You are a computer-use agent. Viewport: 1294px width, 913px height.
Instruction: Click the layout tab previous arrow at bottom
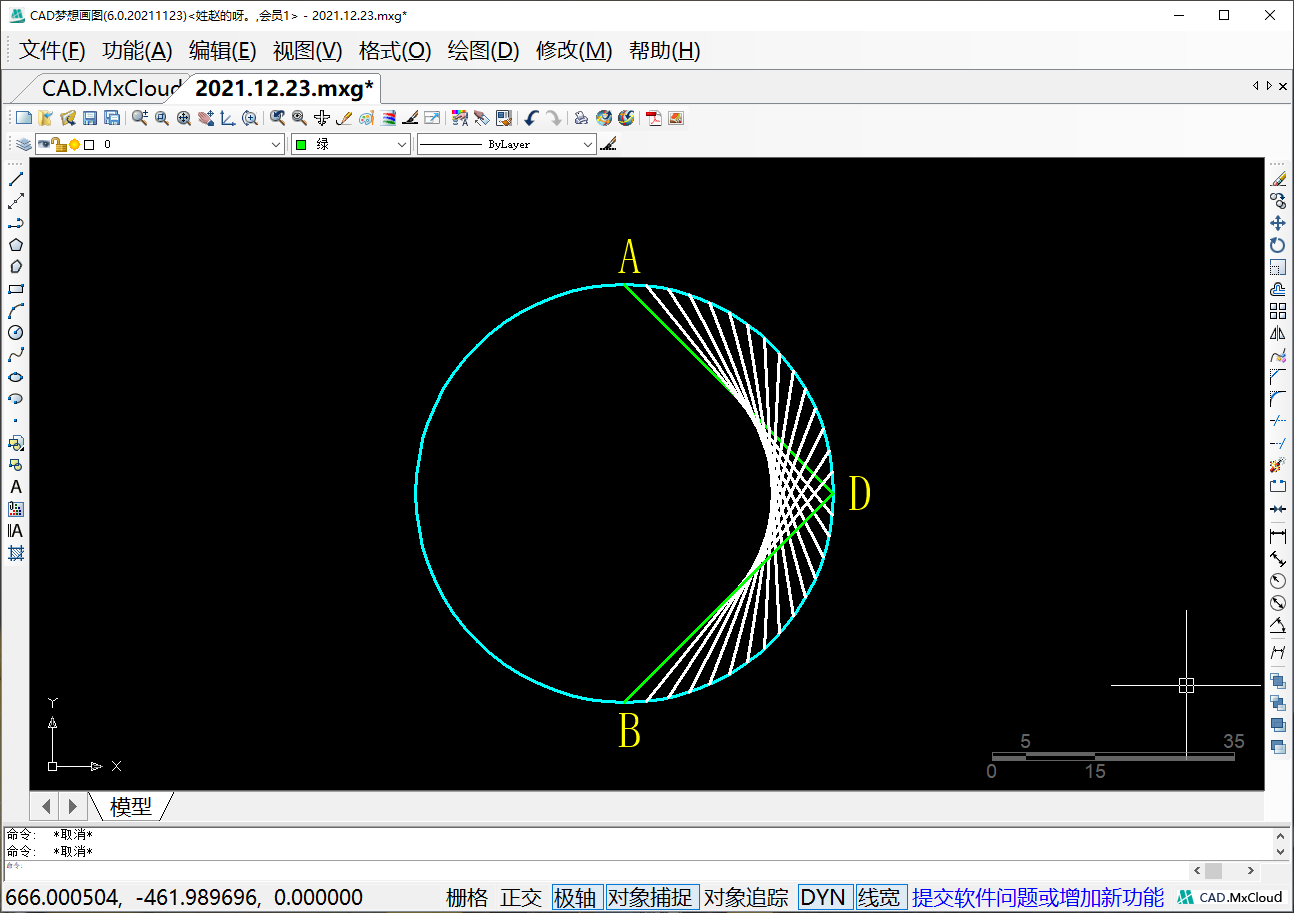[x=46, y=805]
